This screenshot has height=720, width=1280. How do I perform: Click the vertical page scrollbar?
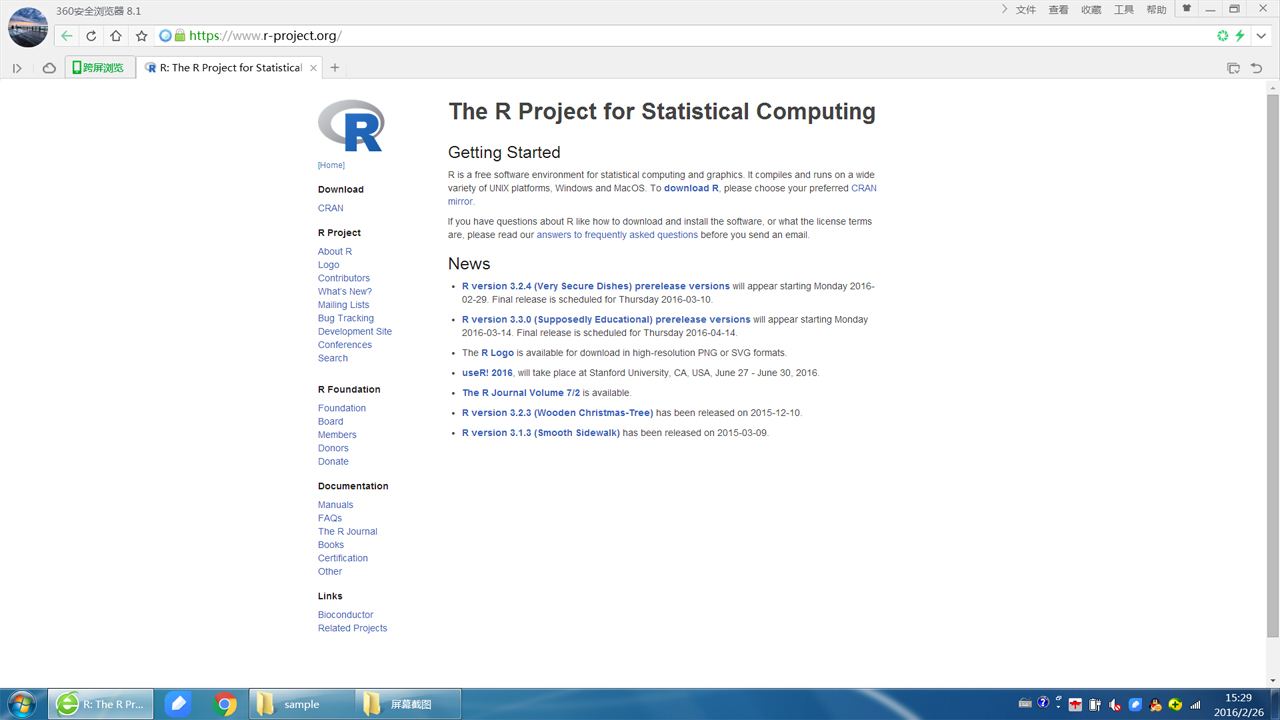[x=1272, y=365]
